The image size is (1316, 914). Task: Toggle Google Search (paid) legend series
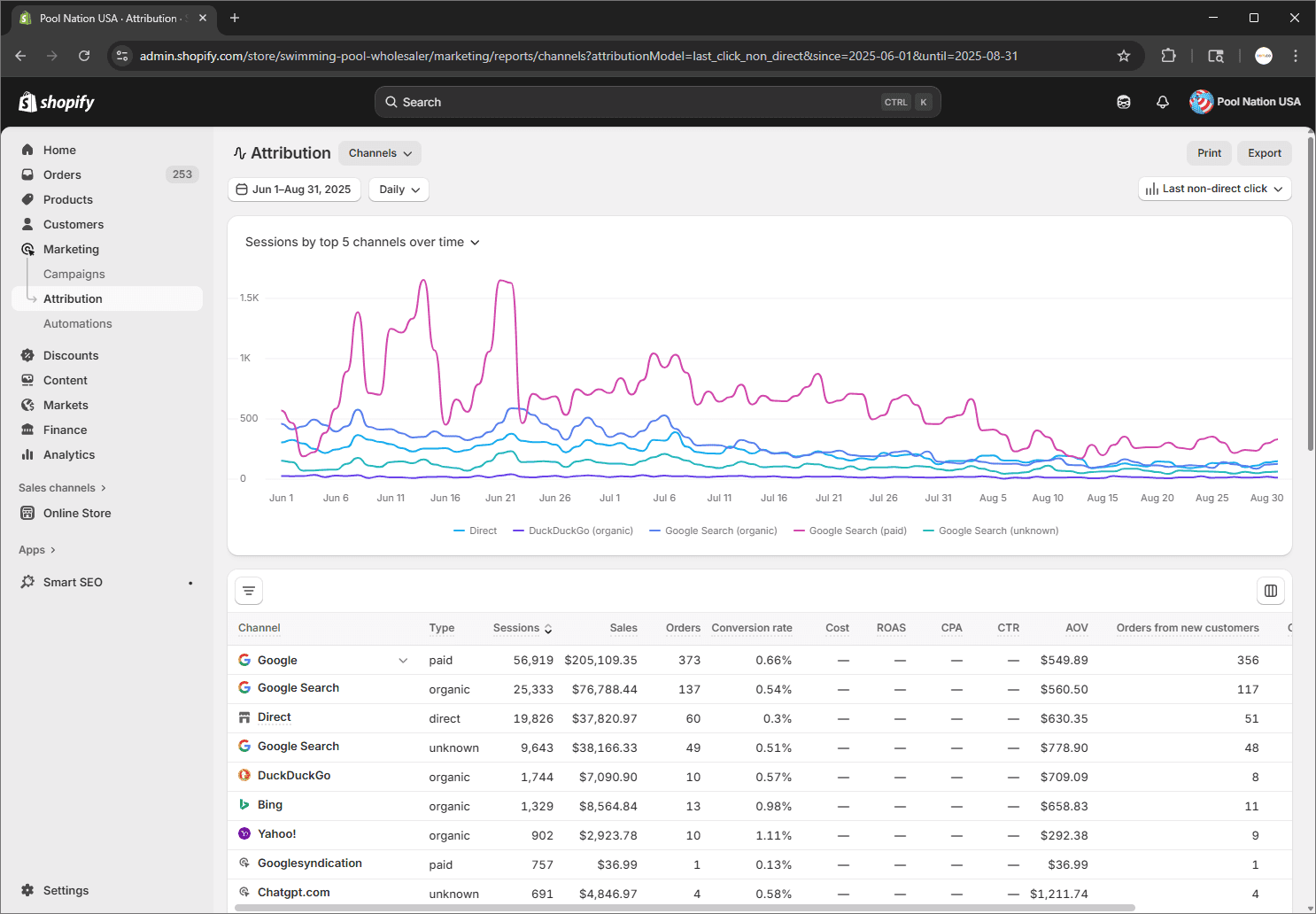(850, 531)
